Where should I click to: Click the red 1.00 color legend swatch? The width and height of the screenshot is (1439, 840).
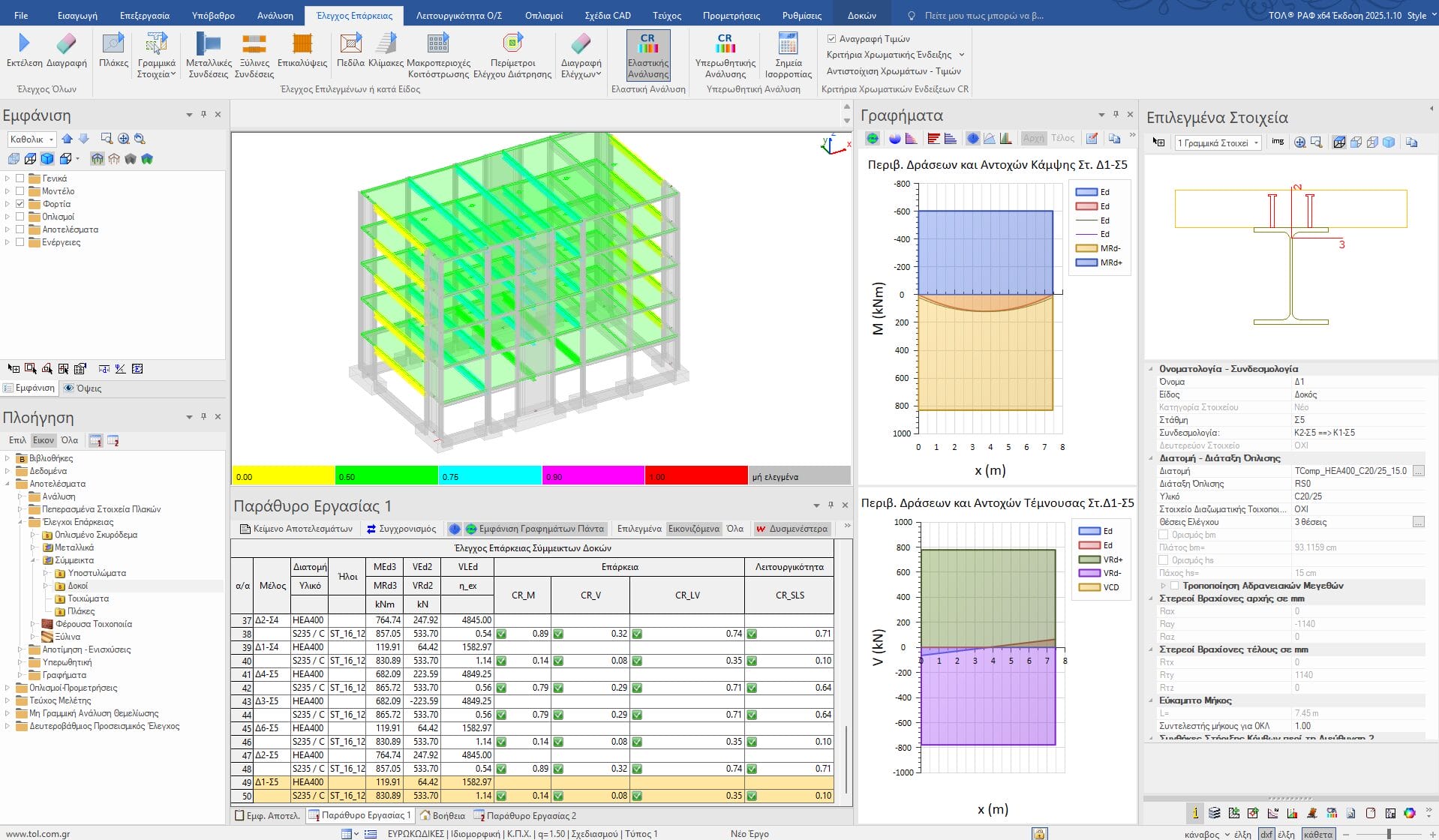coord(695,476)
